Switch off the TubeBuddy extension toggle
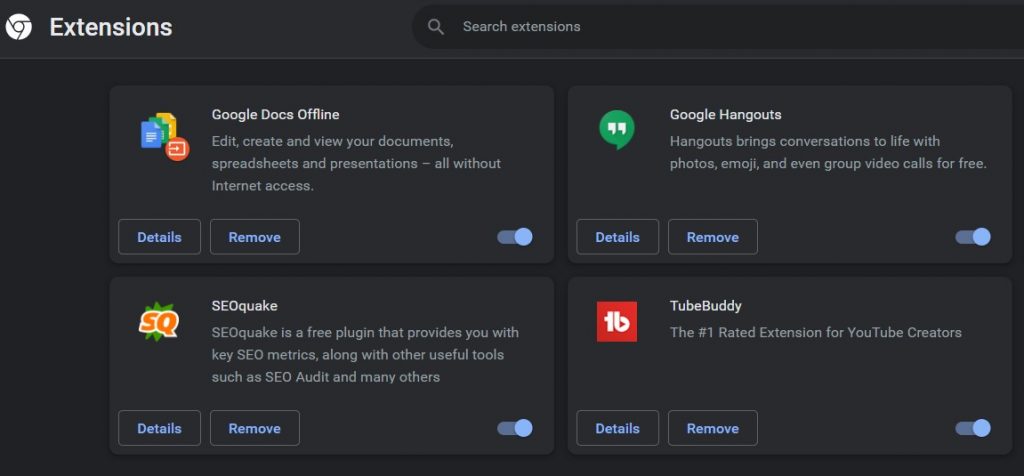The width and height of the screenshot is (1024, 476). [x=973, y=428]
